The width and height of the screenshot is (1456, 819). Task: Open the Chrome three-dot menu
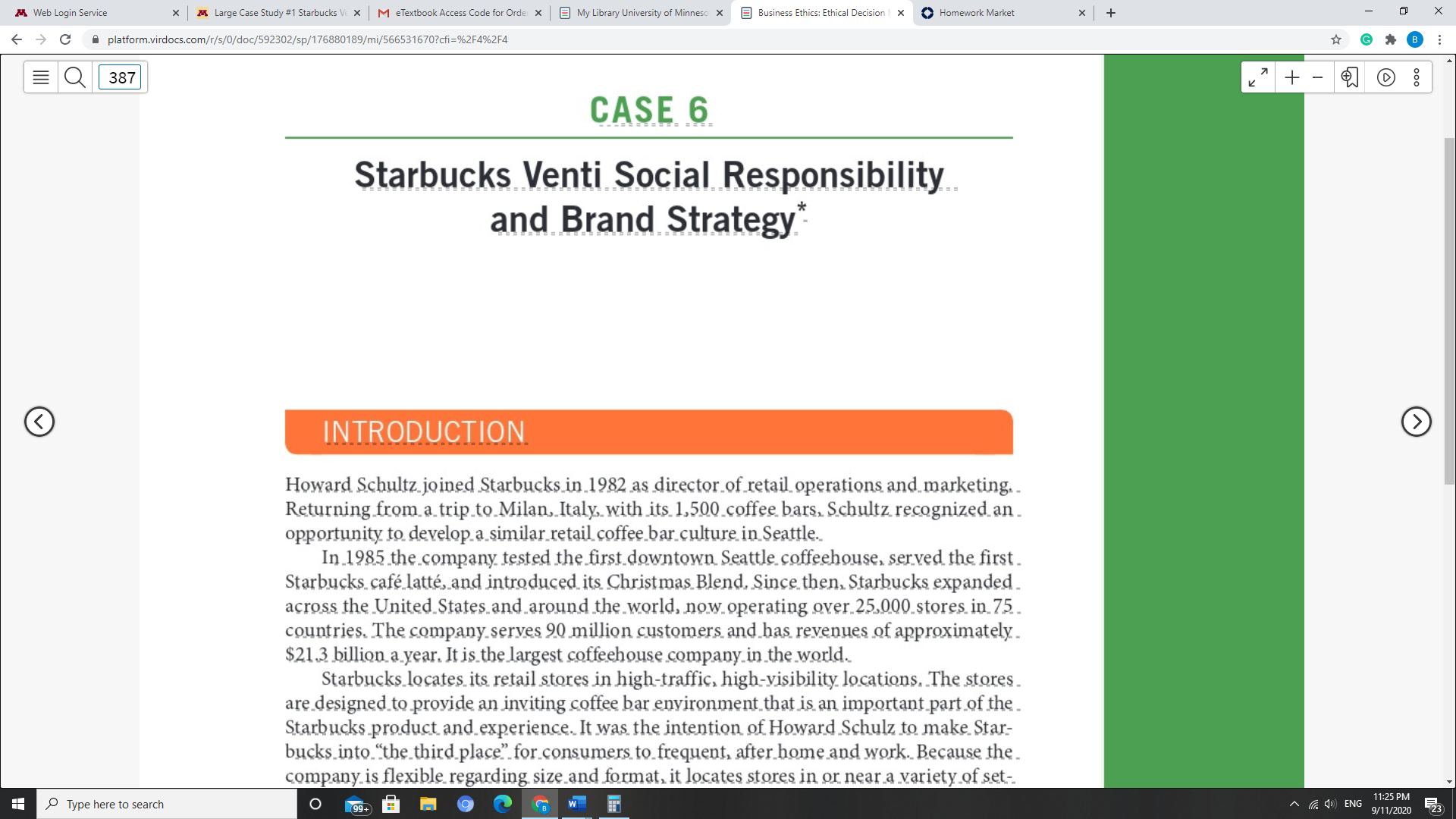(1439, 39)
